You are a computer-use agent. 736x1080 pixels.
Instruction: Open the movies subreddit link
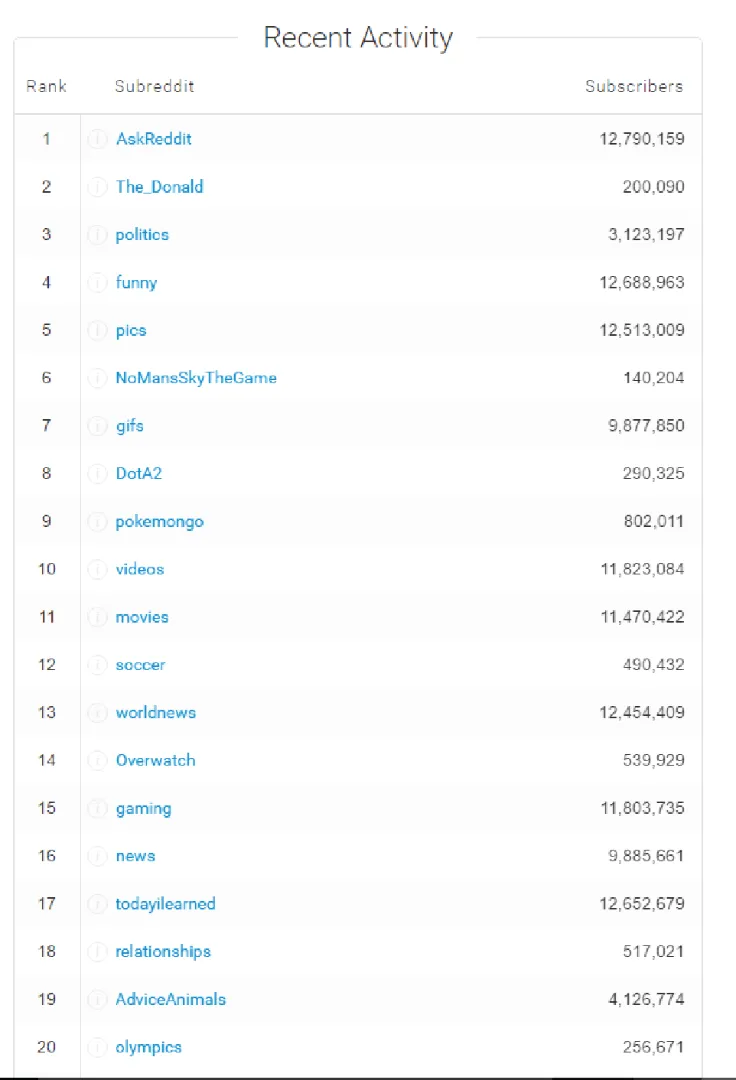(142, 617)
